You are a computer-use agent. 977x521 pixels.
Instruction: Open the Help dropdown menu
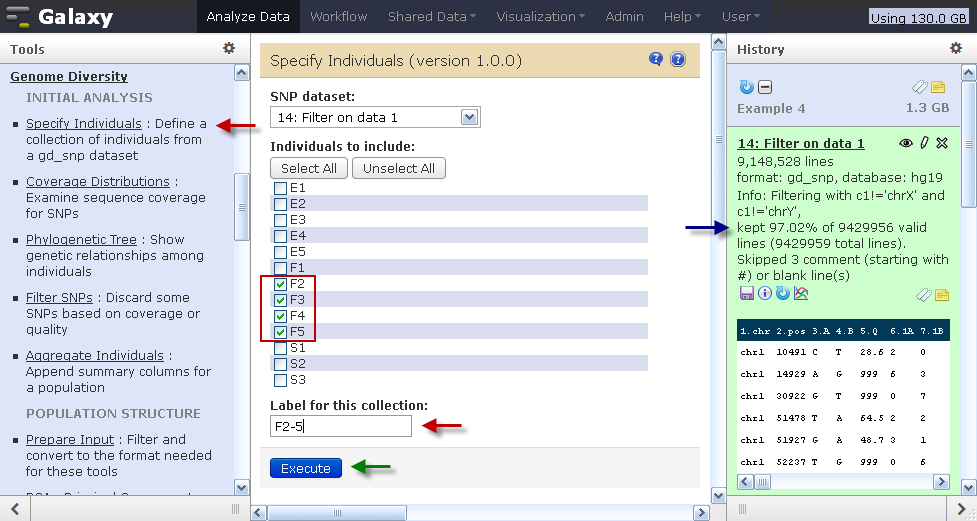tap(682, 16)
